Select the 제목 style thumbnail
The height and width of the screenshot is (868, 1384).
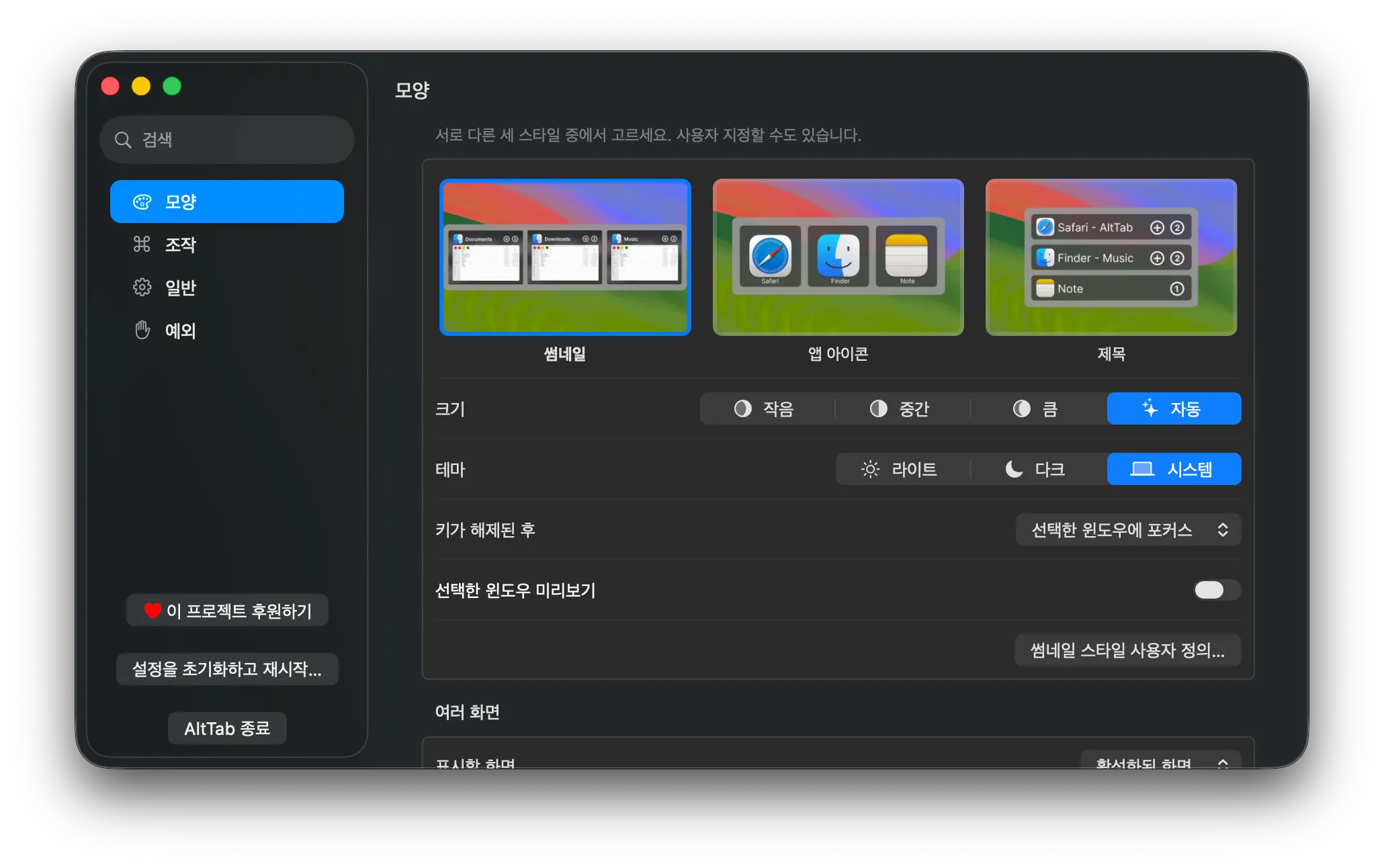tap(1111, 257)
